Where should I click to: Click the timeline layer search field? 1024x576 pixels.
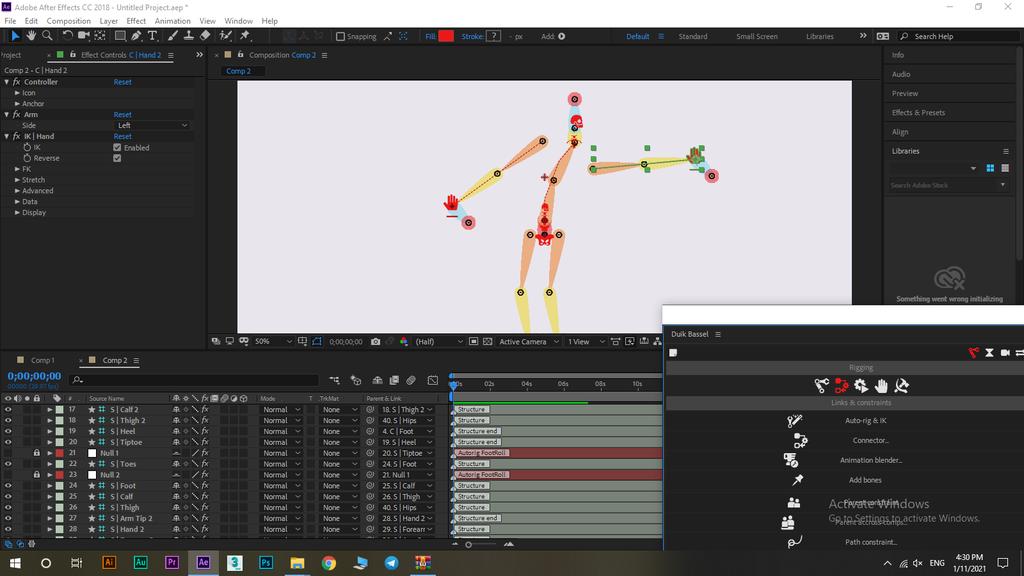[x=194, y=380]
